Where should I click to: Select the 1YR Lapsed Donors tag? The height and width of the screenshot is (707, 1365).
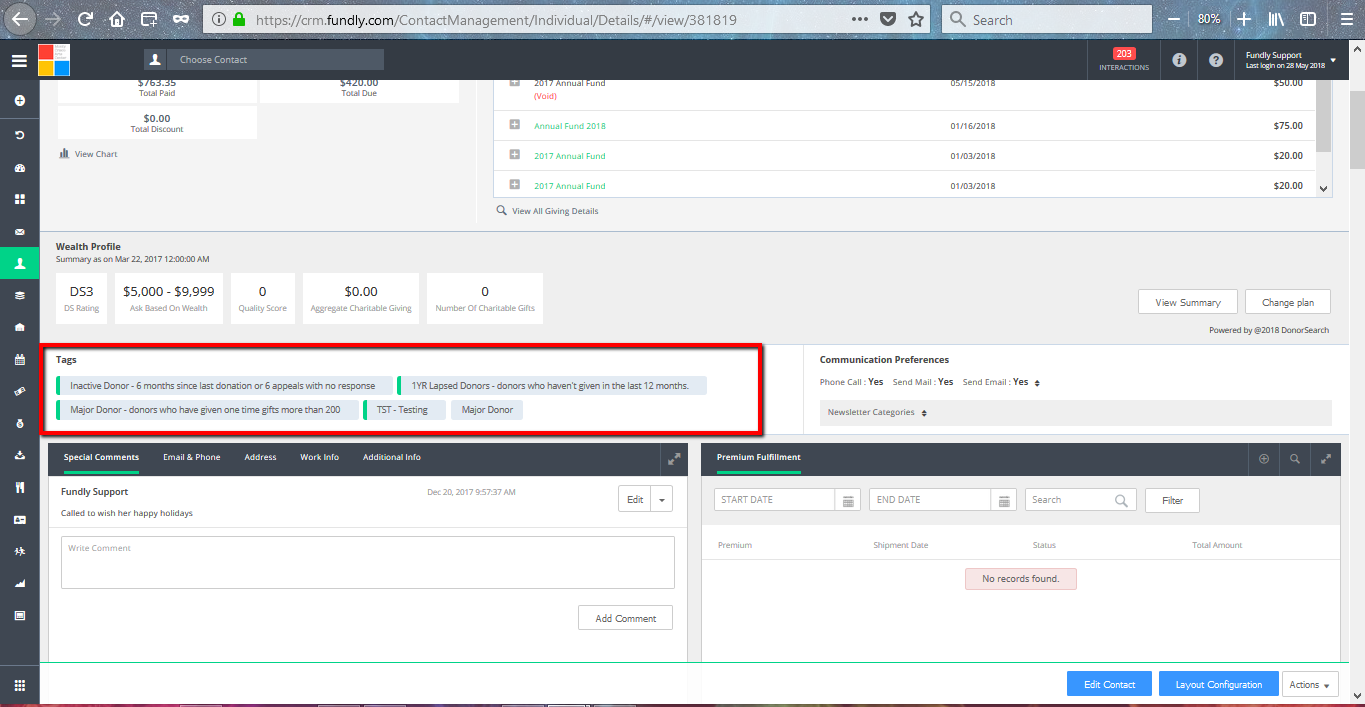(552, 385)
